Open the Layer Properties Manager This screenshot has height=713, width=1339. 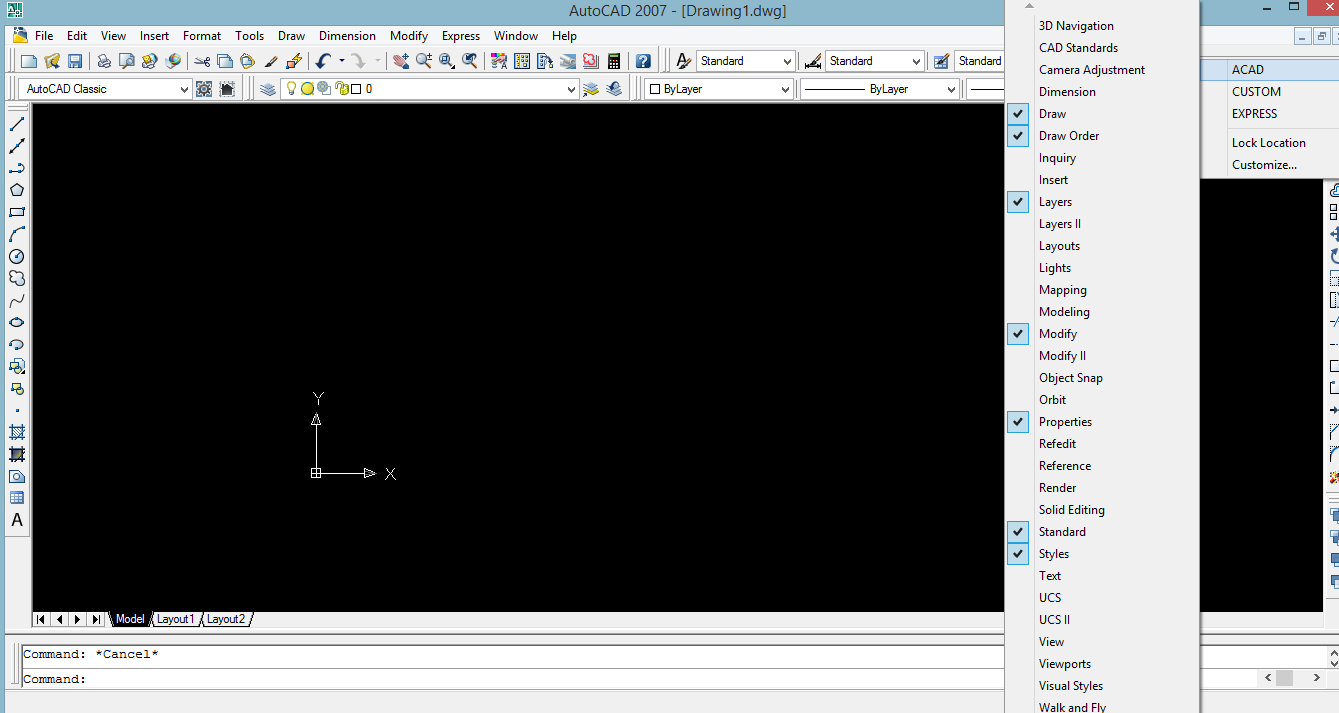pyautogui.click(x=268, y=88)
